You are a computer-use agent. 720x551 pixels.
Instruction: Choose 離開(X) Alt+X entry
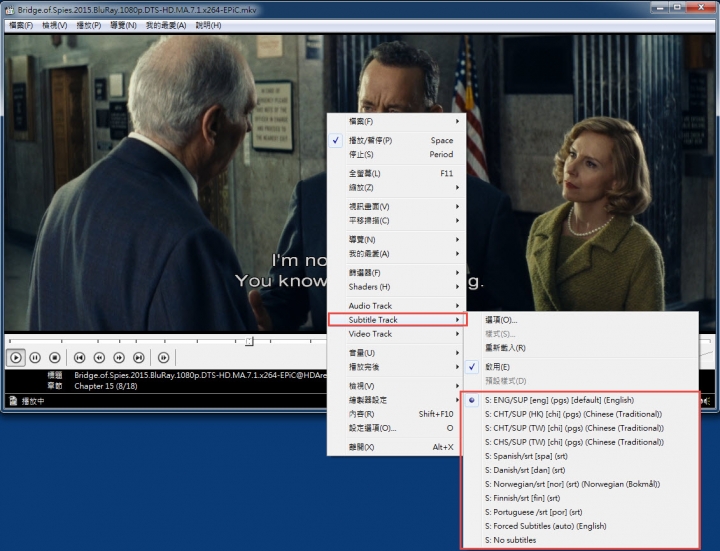(x=397, y=447)
